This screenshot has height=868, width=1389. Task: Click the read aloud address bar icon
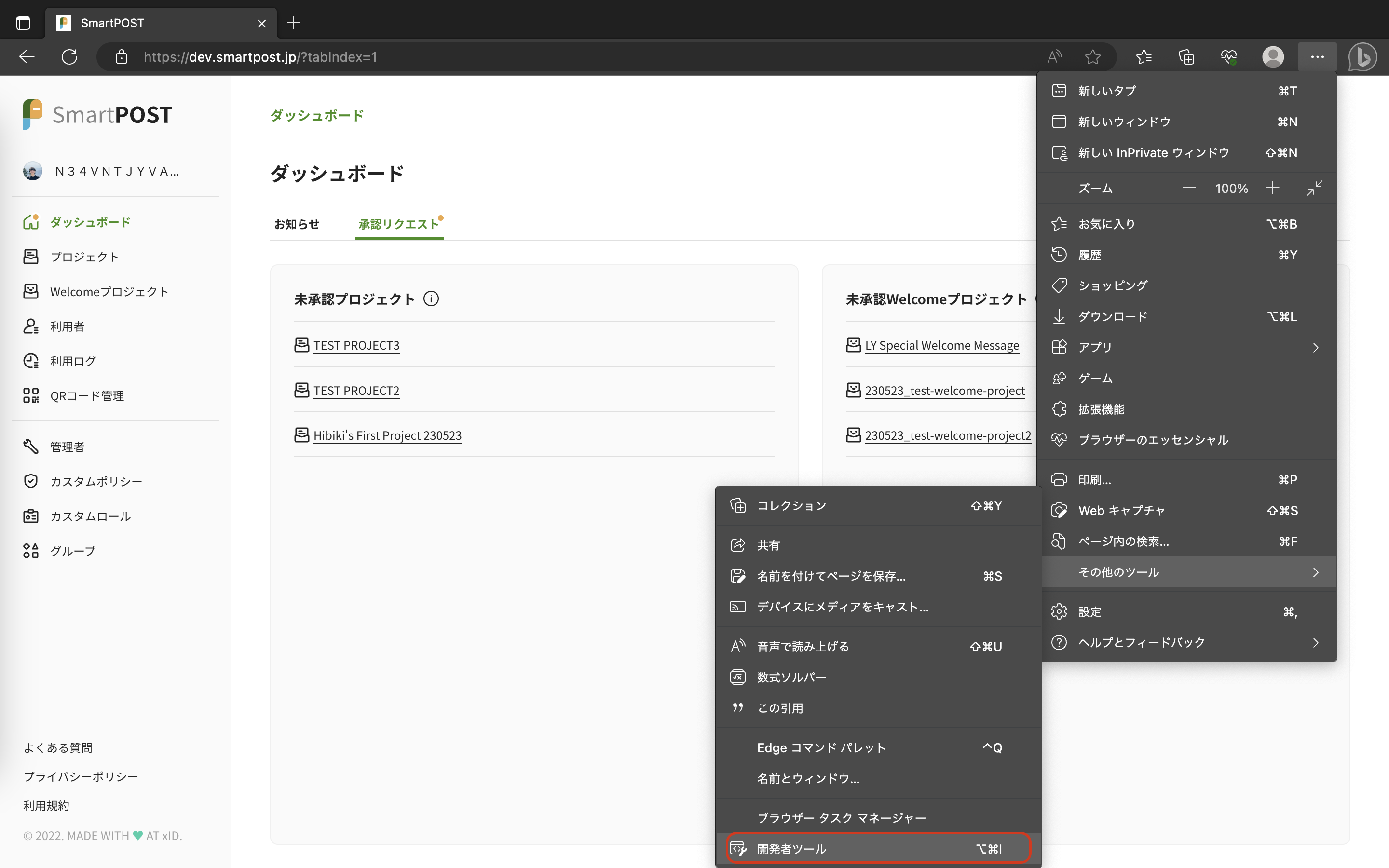(x=1054, y=57)
